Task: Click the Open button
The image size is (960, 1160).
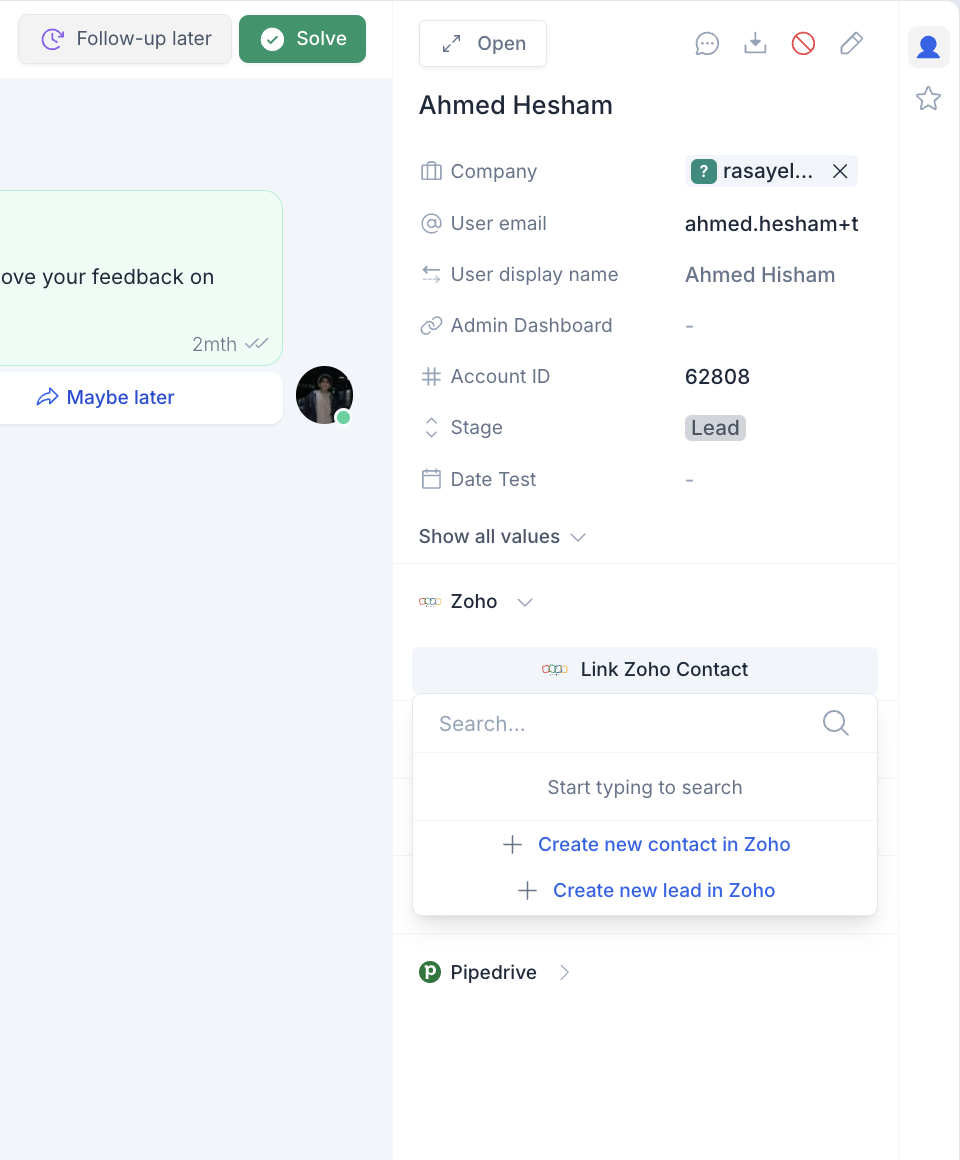Action: pos(483,43)
